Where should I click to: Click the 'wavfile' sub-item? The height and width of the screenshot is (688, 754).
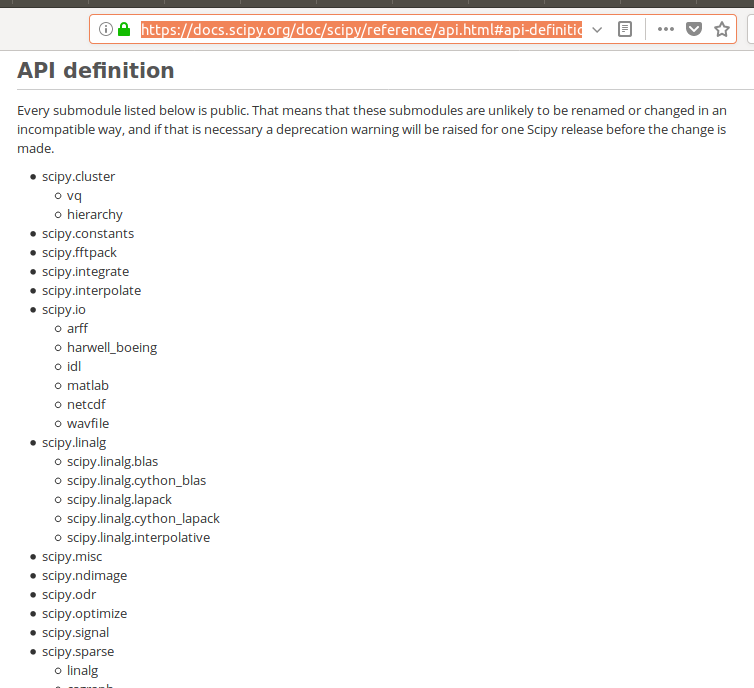(88, 424)
